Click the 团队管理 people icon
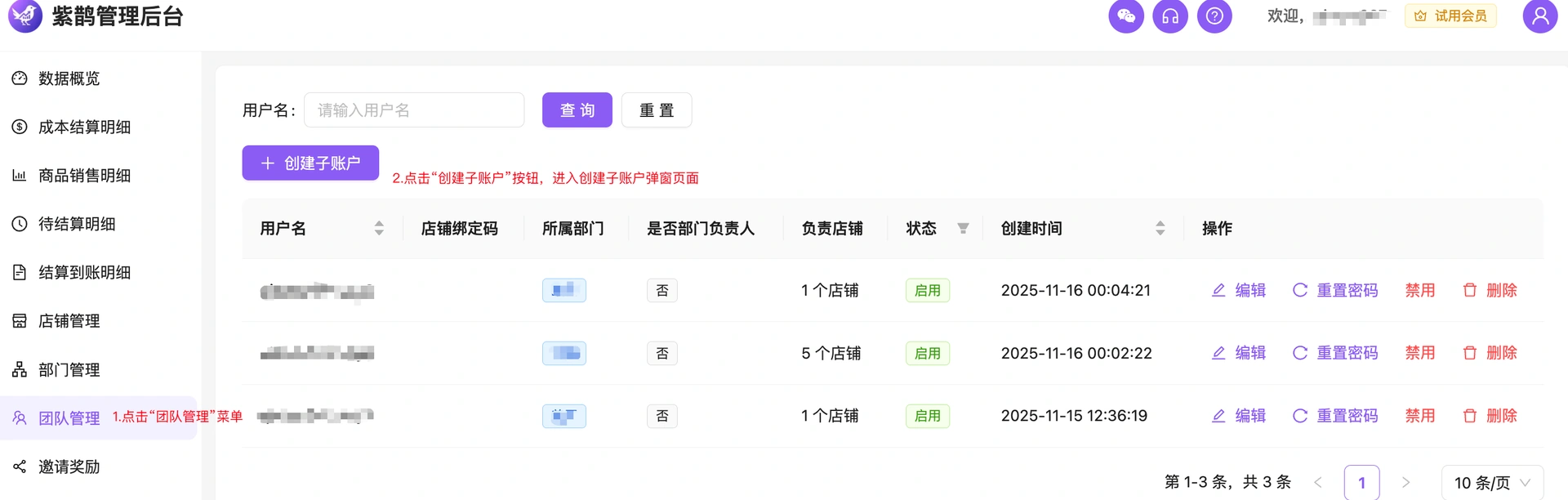 pos(20,418)
